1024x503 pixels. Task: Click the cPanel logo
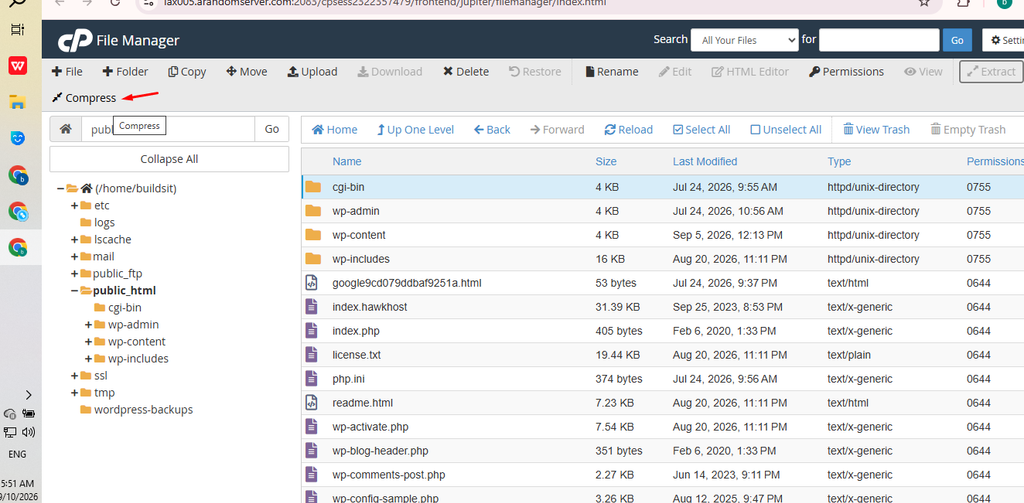74,41
